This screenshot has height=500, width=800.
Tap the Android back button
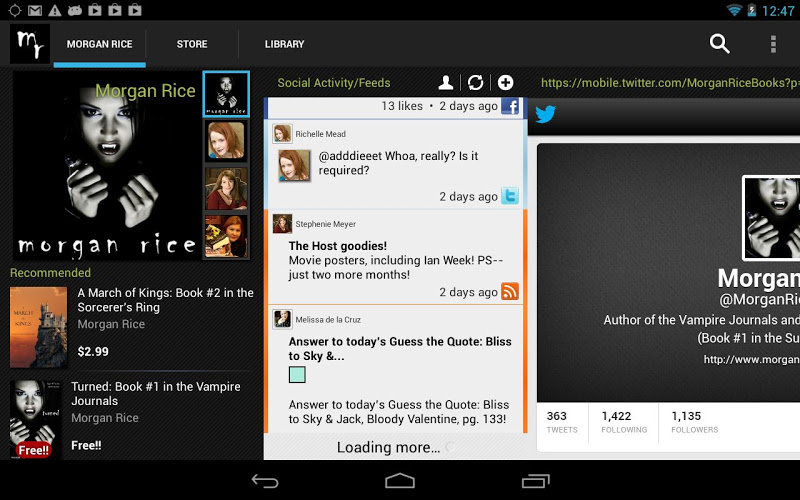click(x=265, y=481)
